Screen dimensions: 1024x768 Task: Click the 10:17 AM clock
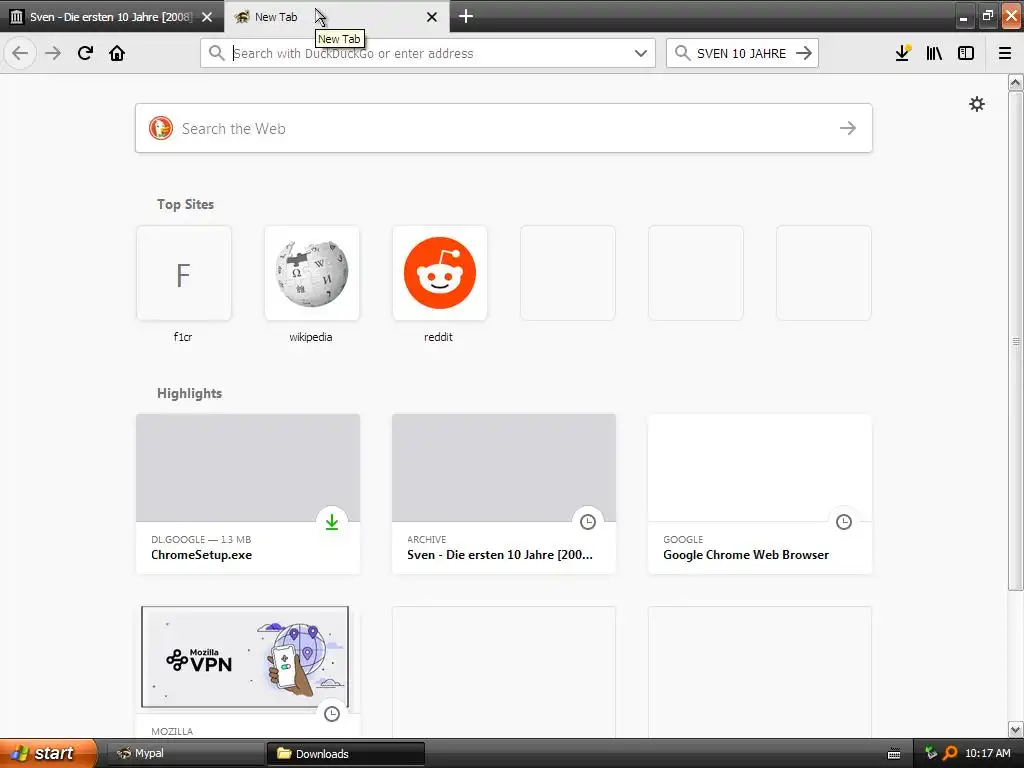click(987, 753)
